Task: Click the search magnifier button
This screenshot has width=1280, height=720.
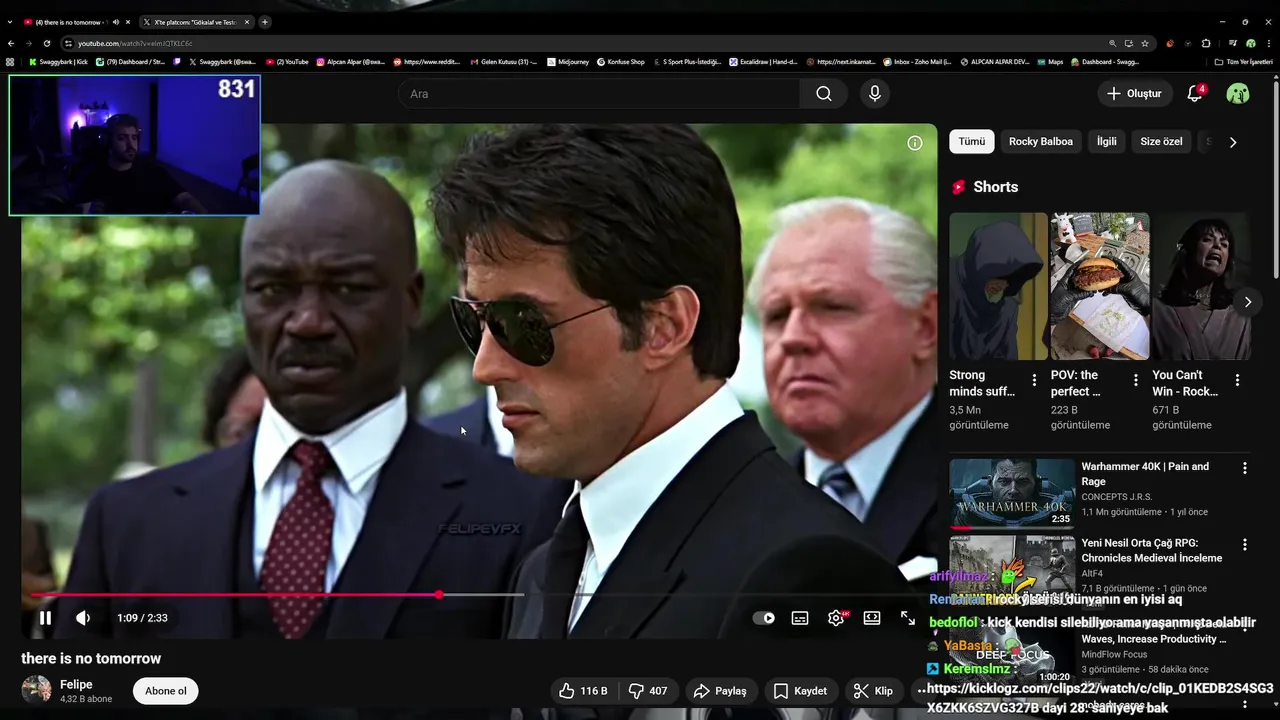Action: click(x=823, y=93)
